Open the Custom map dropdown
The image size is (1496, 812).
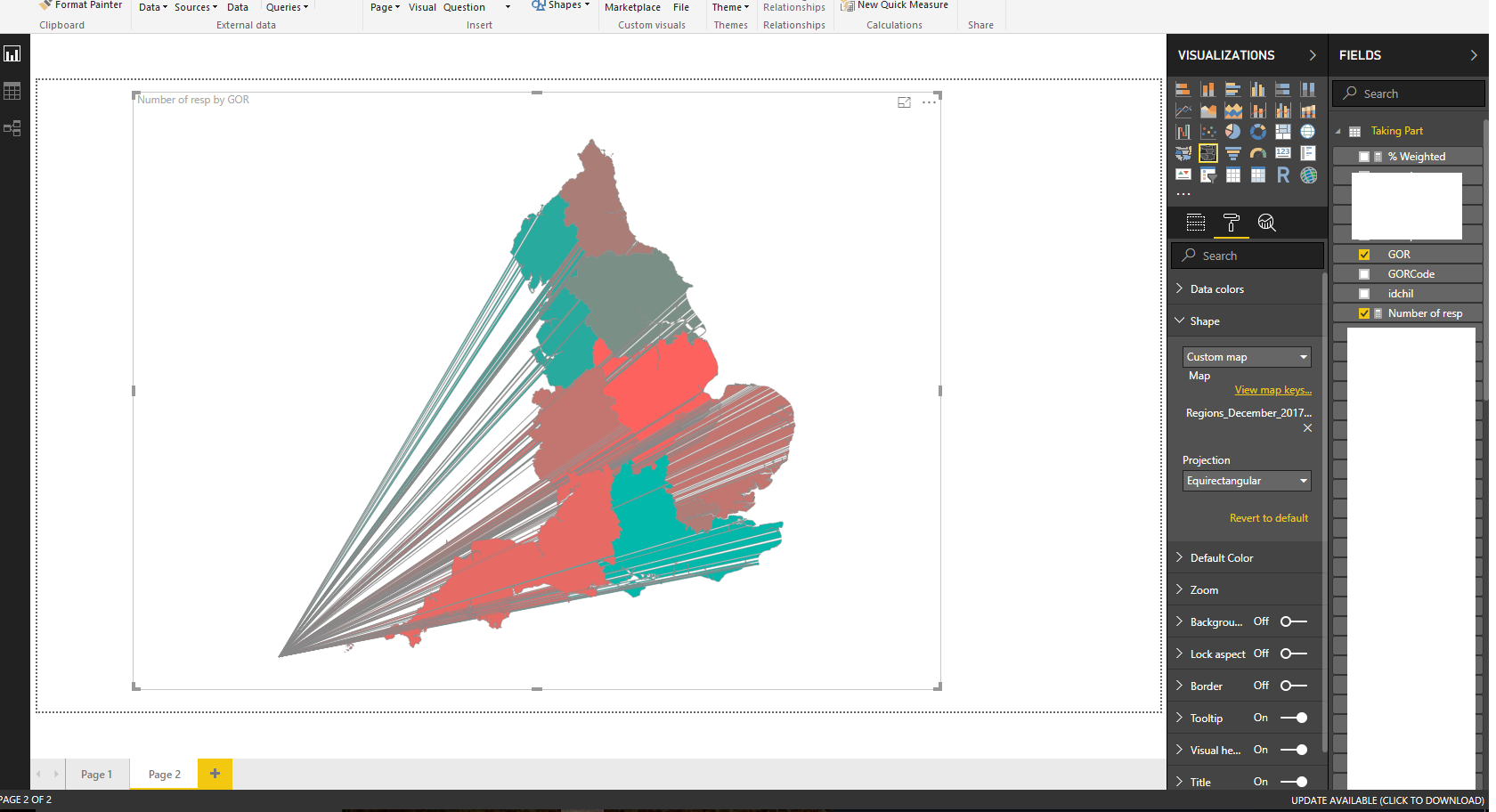click(1247, 357)
